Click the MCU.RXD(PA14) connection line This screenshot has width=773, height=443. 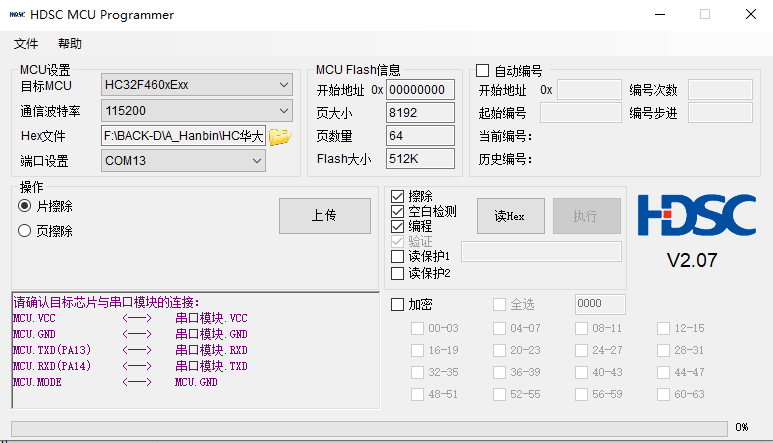(130, 366)
